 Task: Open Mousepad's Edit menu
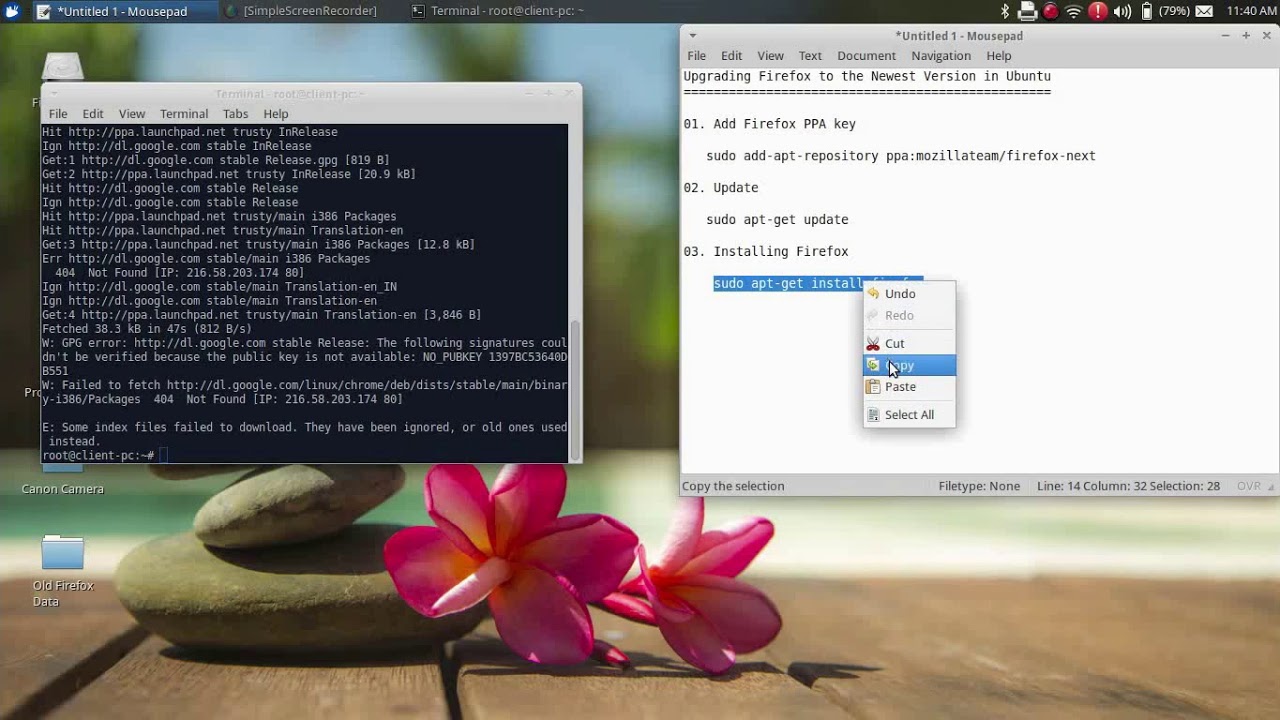(732, 56)
